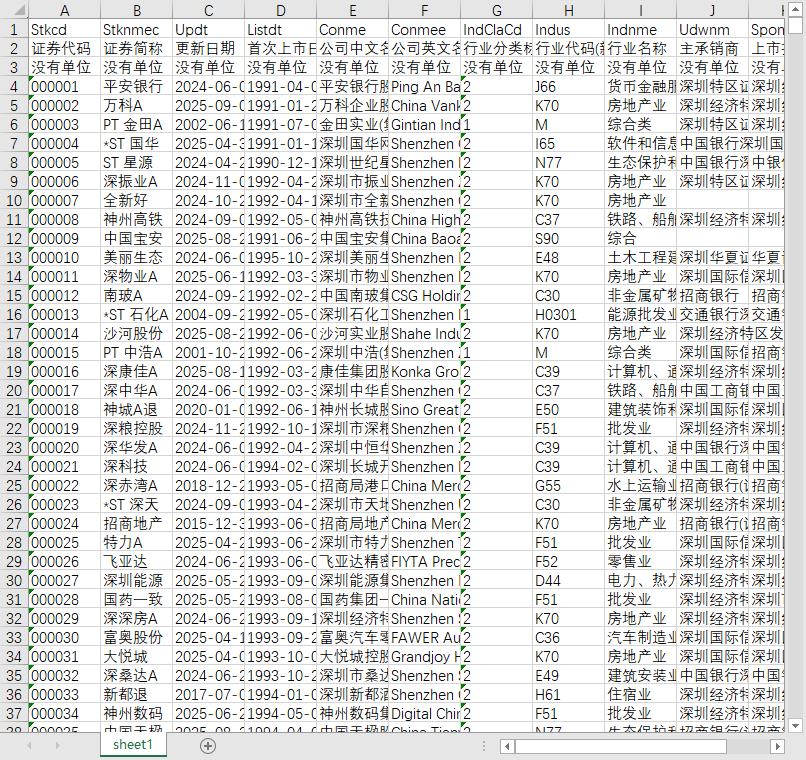The image size is (806, 760).
Task: Select row 37 header
Action: (x=14, y=714)
